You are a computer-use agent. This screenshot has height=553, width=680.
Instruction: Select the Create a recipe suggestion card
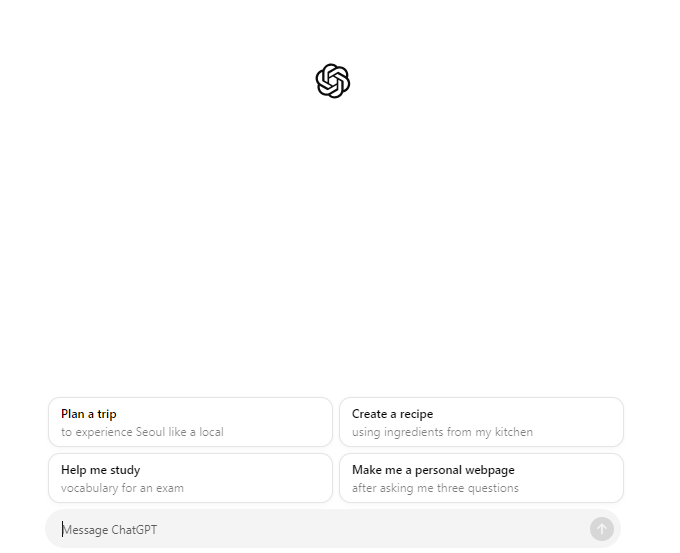point(481,422)
